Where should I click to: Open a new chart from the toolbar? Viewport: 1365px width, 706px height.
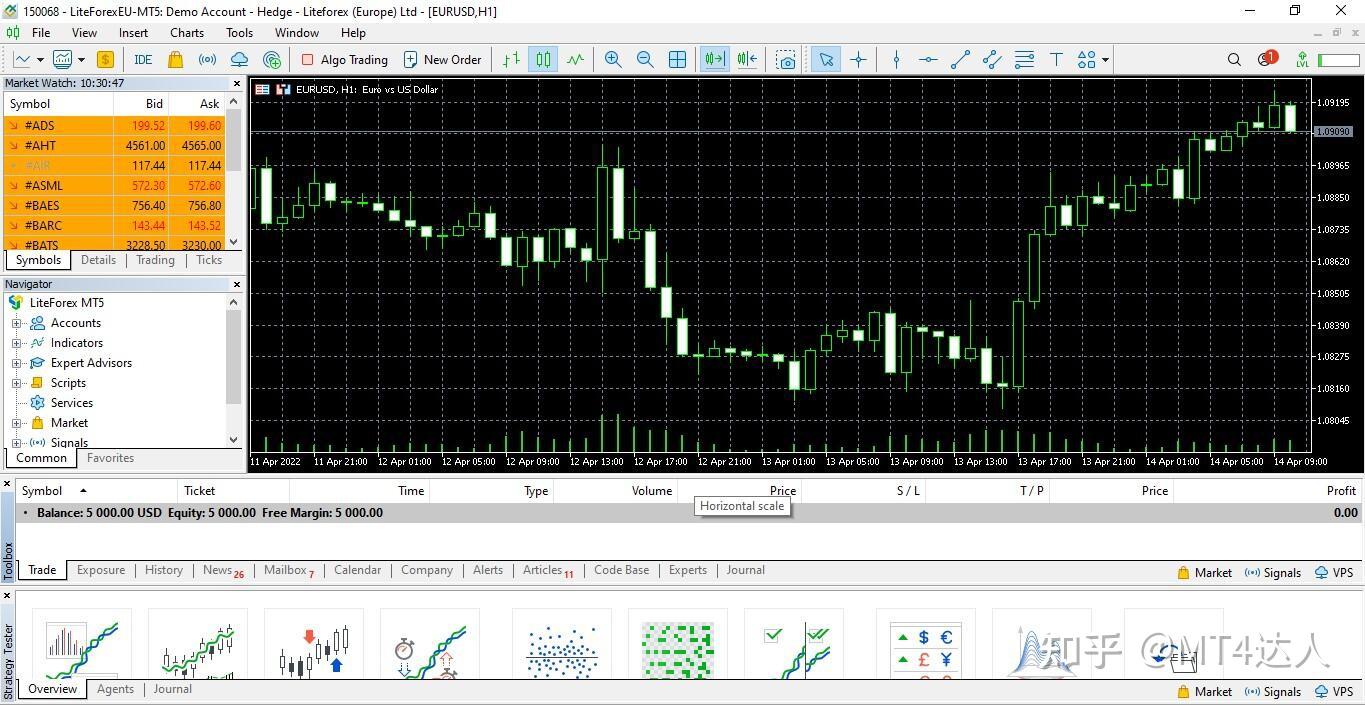click(22, 60)
